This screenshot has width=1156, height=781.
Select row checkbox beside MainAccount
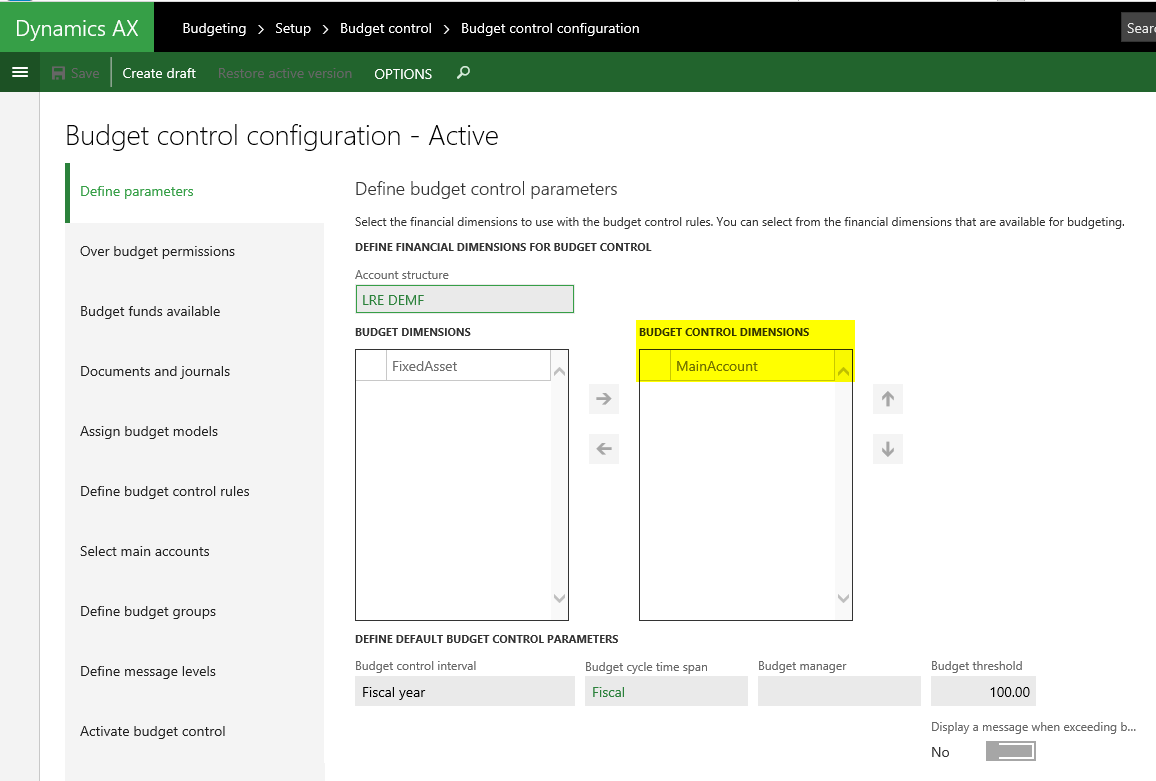(655, 366)
